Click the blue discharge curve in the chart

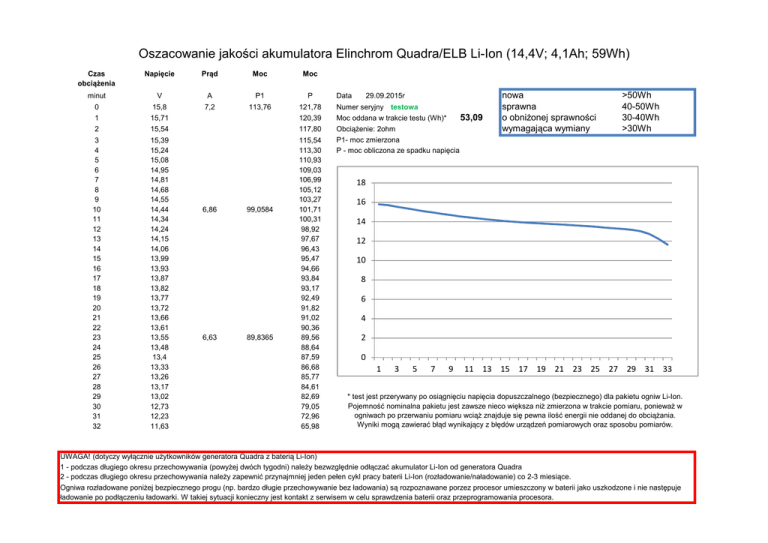coord(500,222)
